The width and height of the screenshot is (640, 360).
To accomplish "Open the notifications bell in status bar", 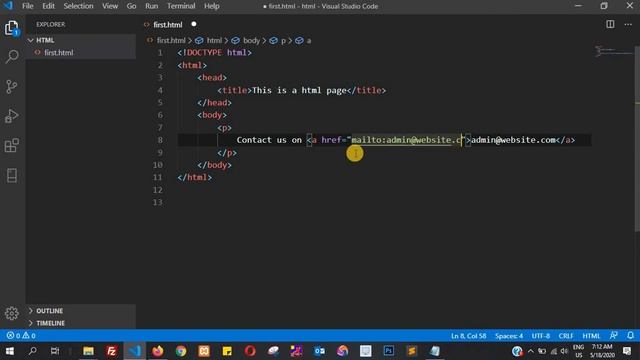I will (630, 336).
